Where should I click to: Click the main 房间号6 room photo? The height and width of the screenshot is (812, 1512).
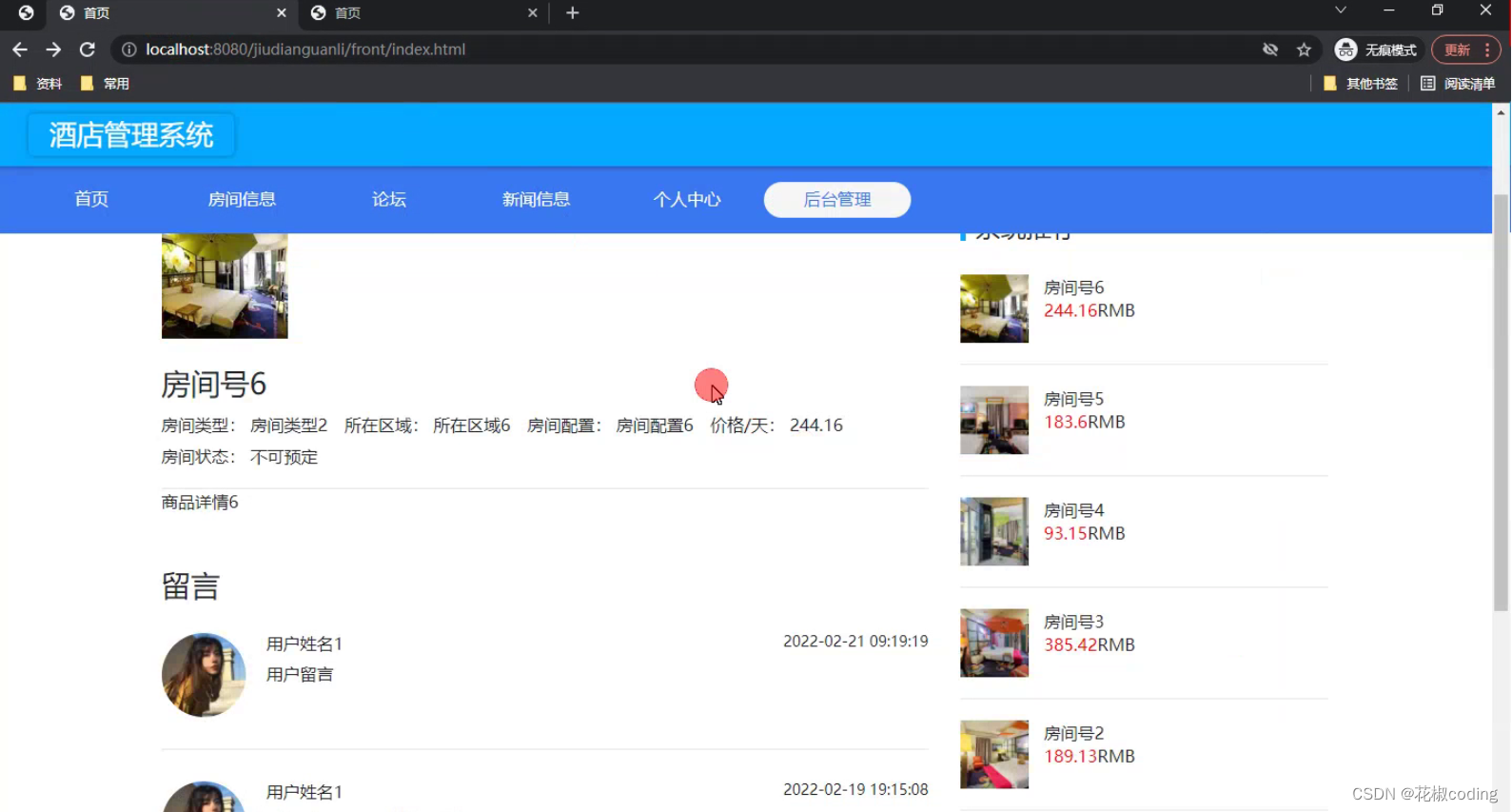coord(225,286)
